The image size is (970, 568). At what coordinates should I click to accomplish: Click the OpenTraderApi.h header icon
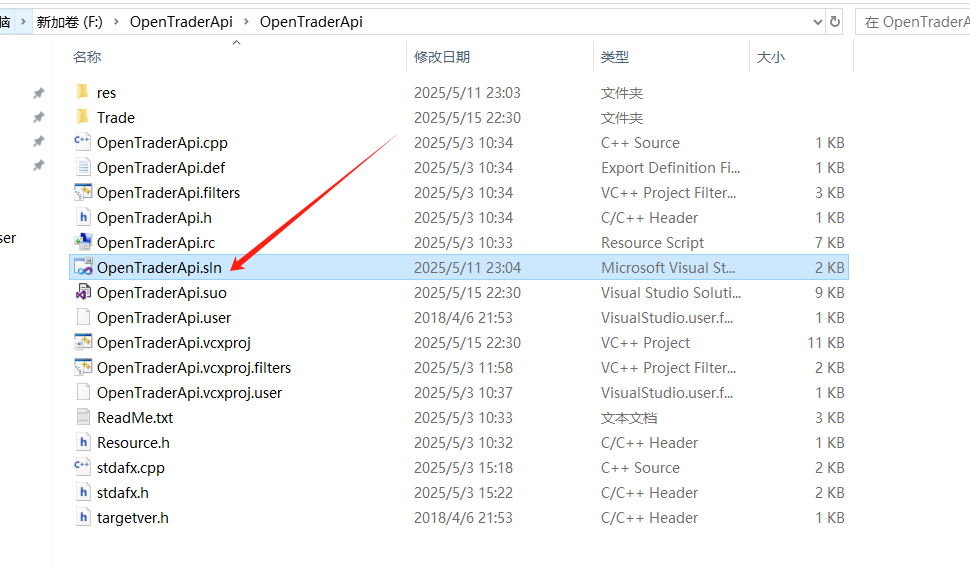point(83,217)
